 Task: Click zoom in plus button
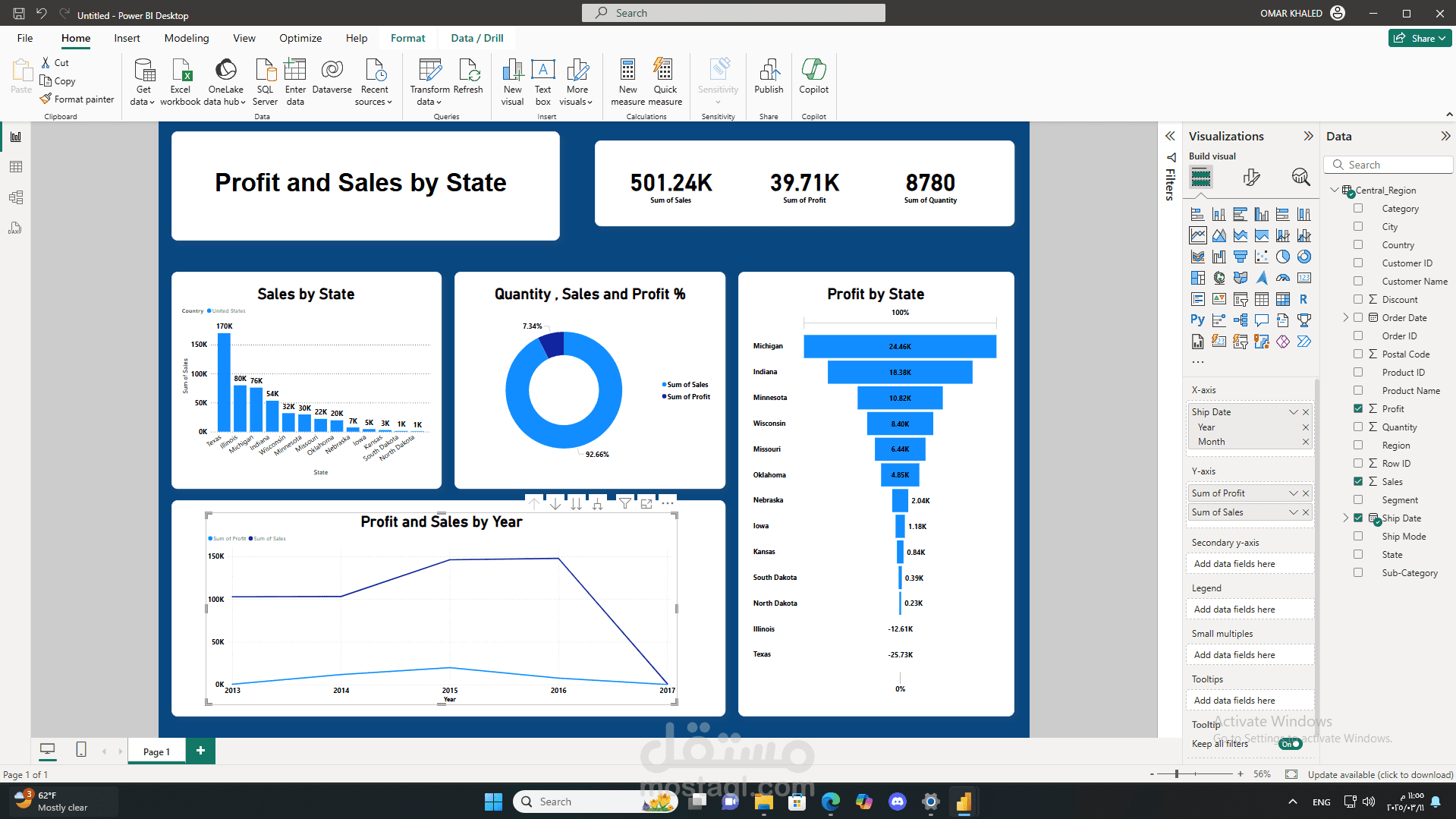1241,774
